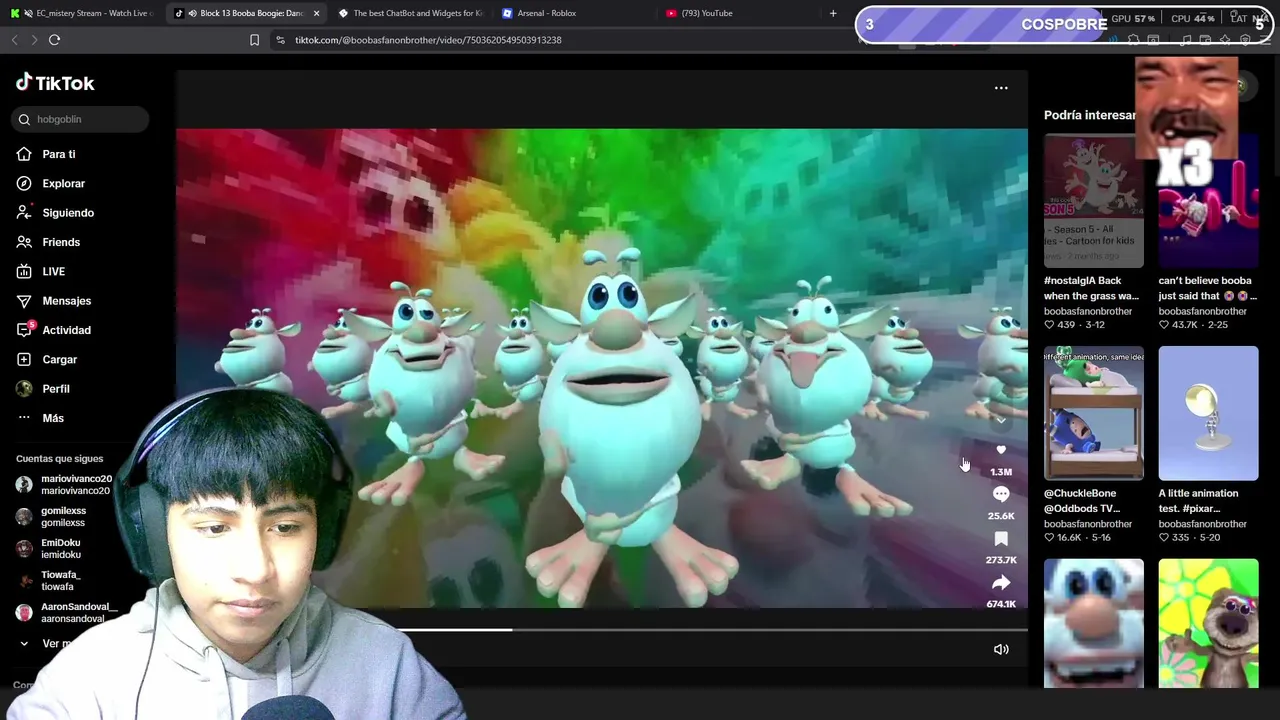Viewport: 1280px width, 720px height.
Task: Open gomilexss followed account
Action: 52,517
